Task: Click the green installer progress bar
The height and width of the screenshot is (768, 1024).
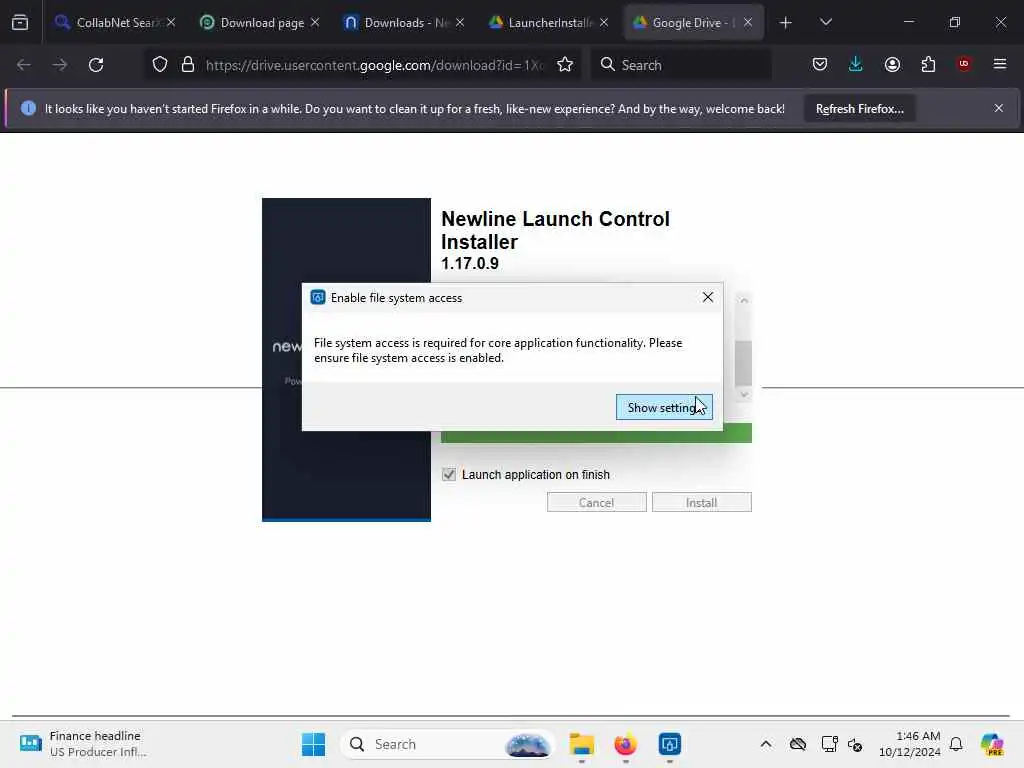Action: point(596,434)
